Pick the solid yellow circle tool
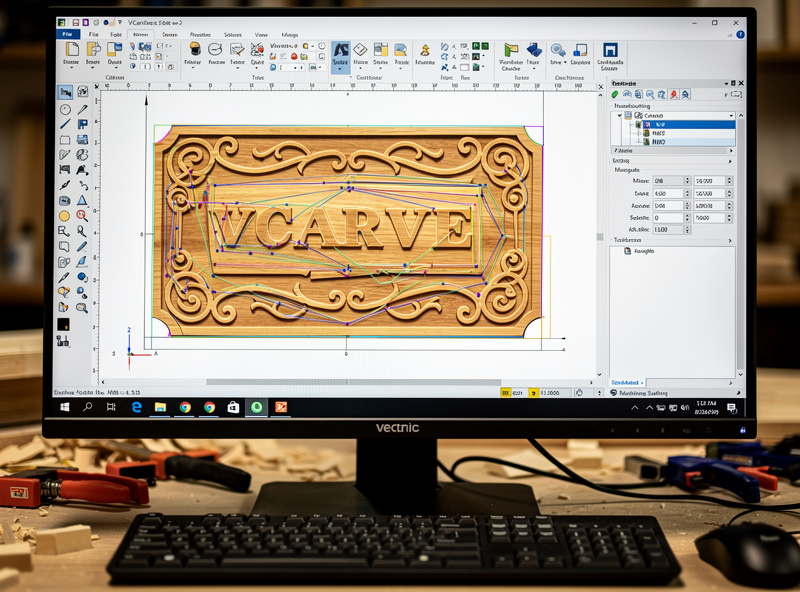The width and height of the screenshot is (800, 592). coord(64,216)
